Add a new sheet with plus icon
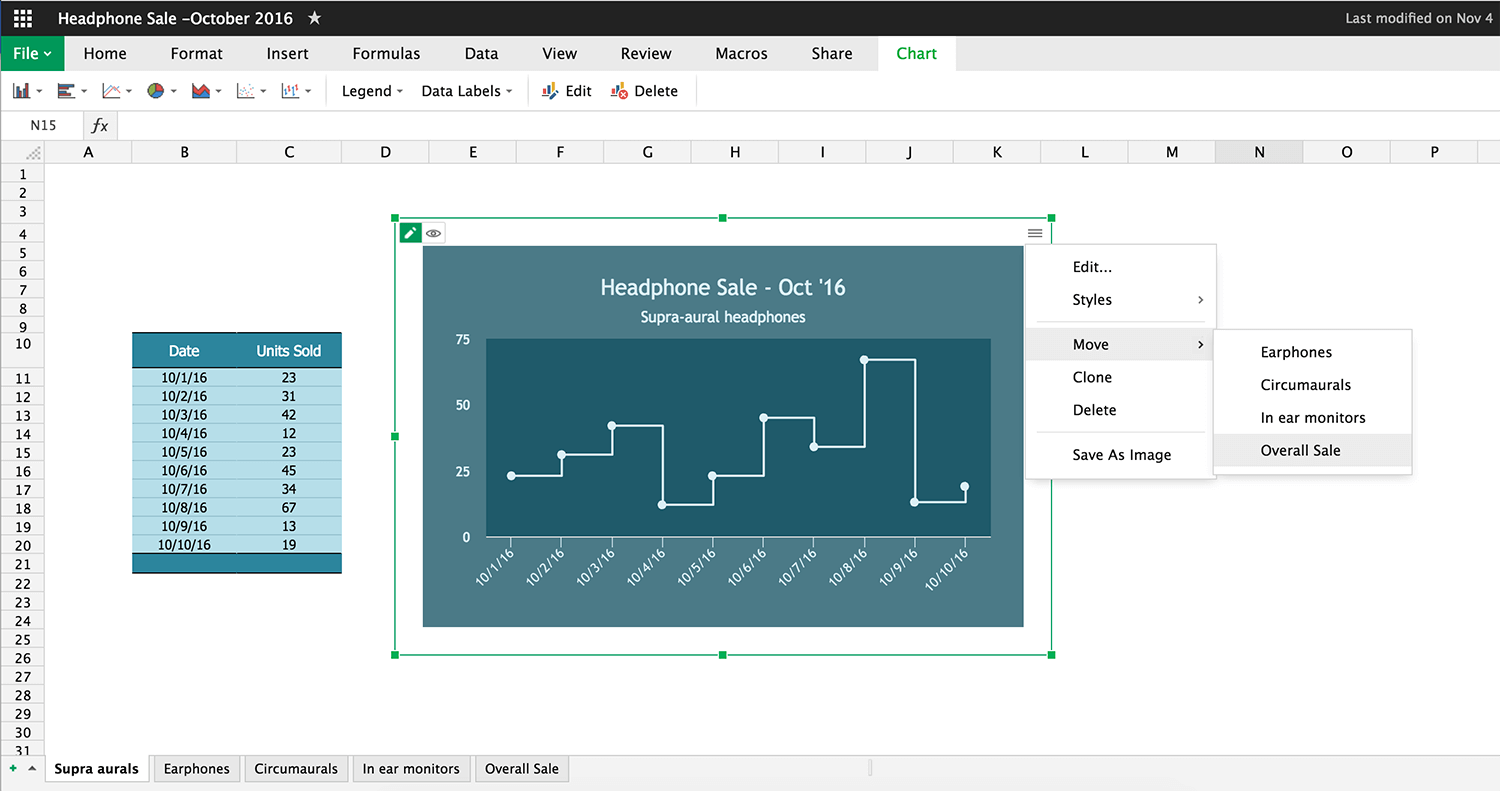 [x=13, y=769]
